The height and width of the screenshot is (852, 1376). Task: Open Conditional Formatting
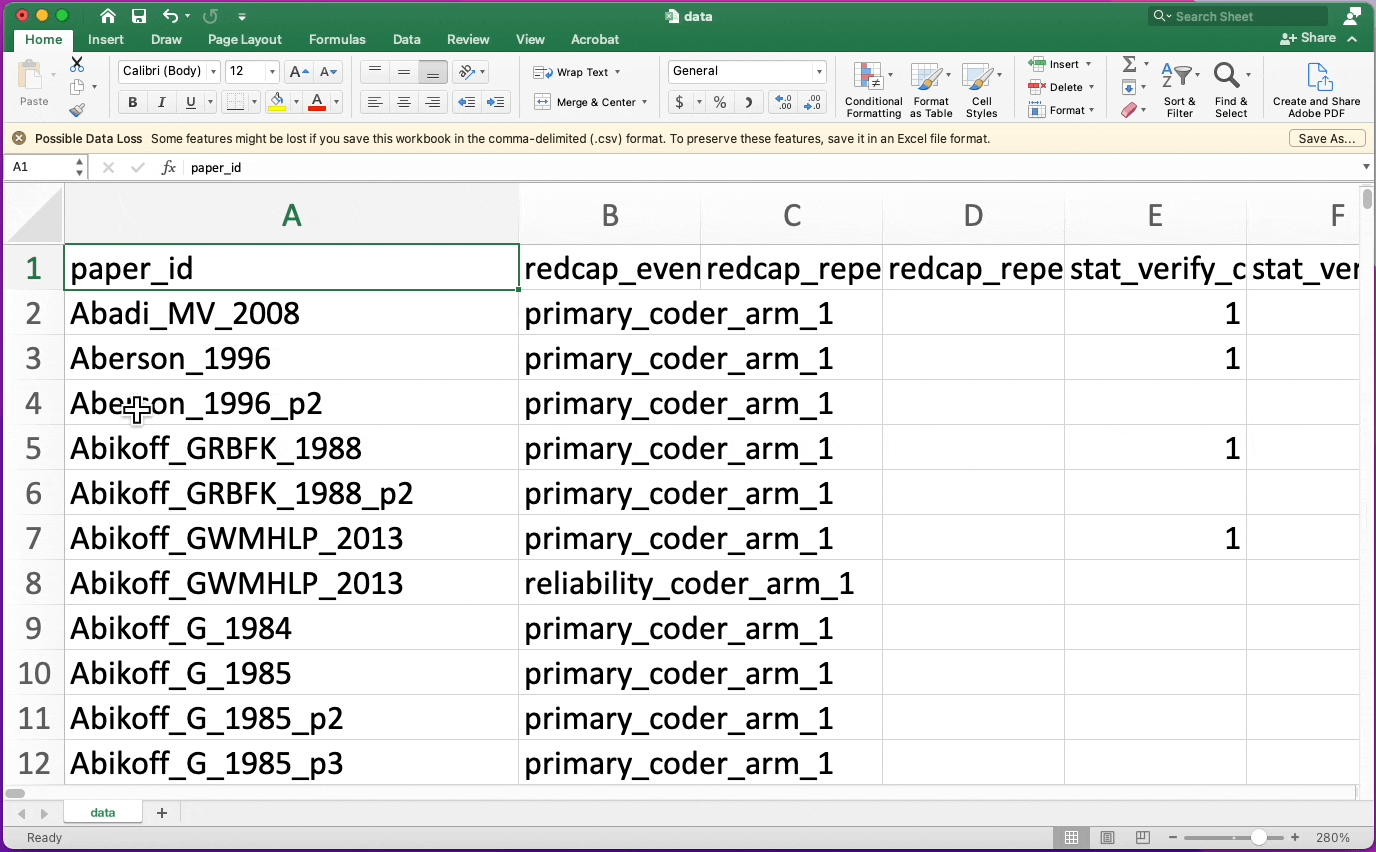(873, 89)
